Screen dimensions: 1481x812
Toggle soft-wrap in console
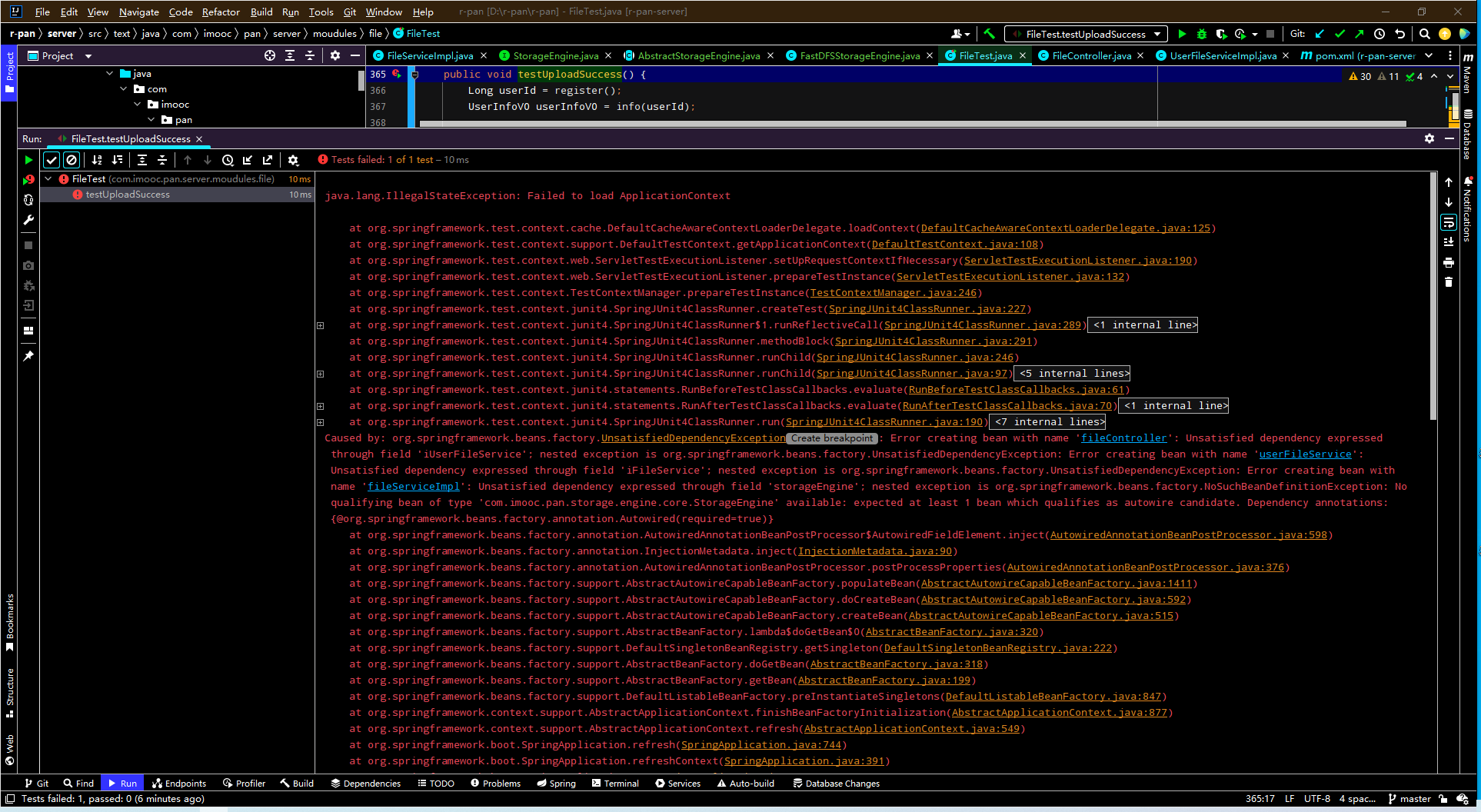[x=1449, y=222]
